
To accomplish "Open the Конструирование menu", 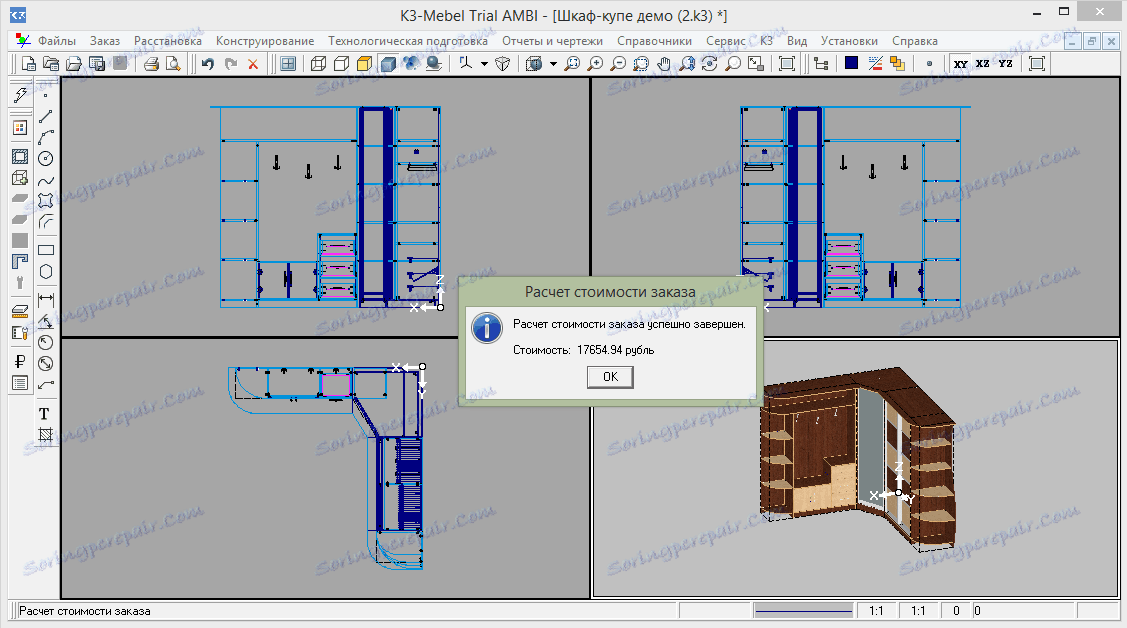I will pos(265,41).
